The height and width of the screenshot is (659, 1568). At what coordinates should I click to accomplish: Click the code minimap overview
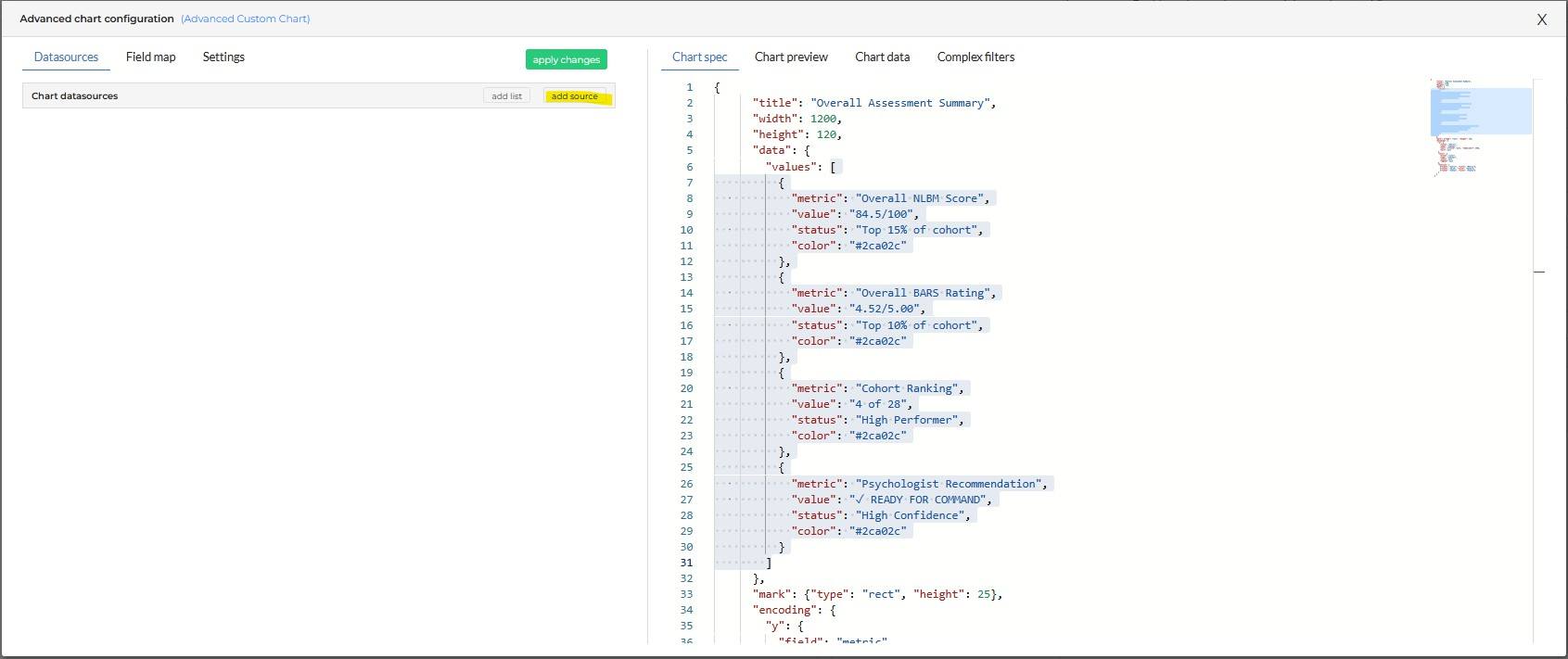[x=1481, y=127]
